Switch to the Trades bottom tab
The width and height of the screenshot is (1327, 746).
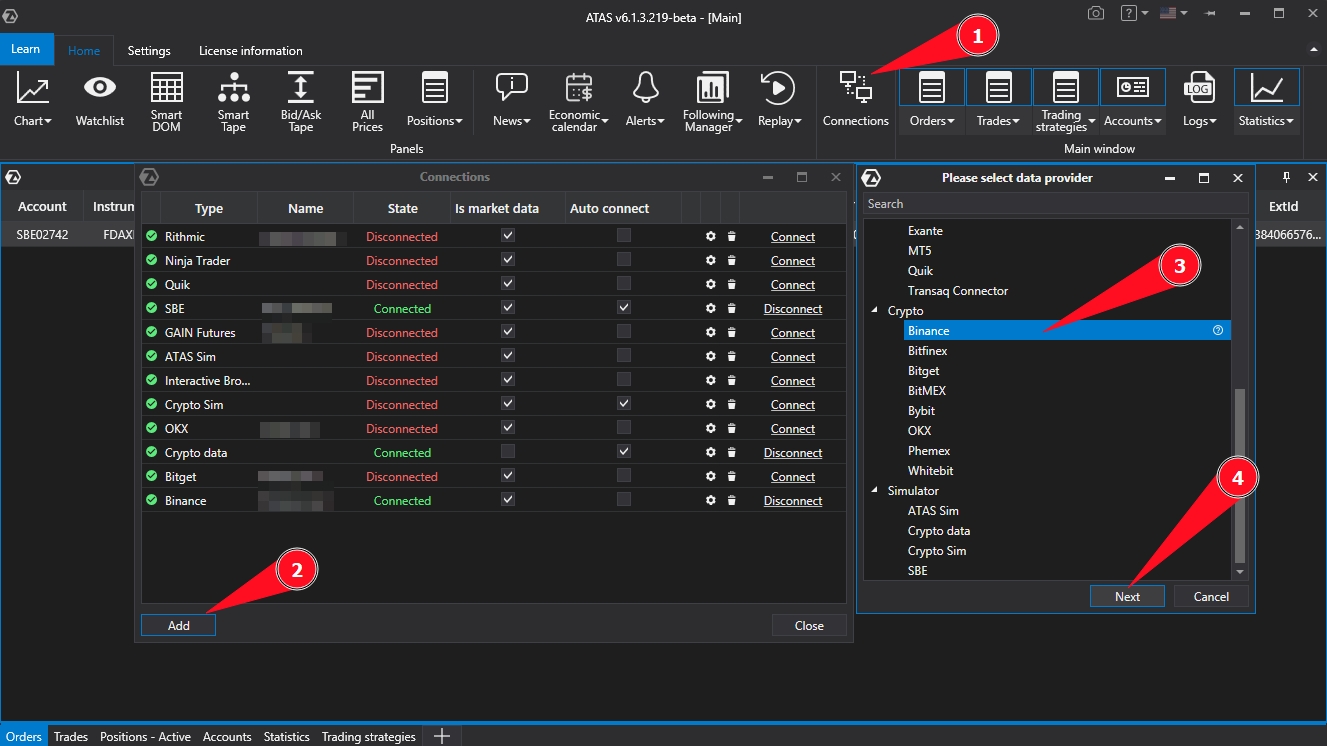(x=71, y=737)
